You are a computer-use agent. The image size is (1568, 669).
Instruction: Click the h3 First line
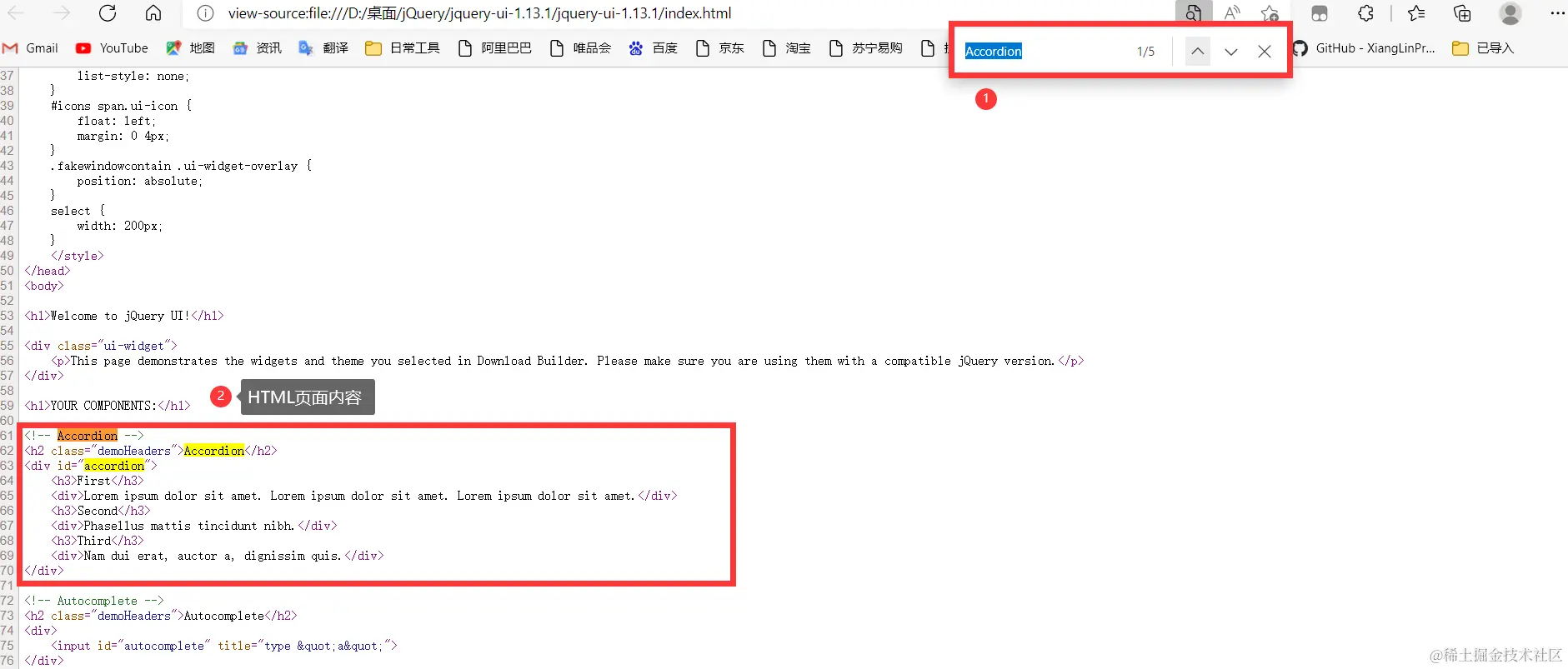(98, 481)
